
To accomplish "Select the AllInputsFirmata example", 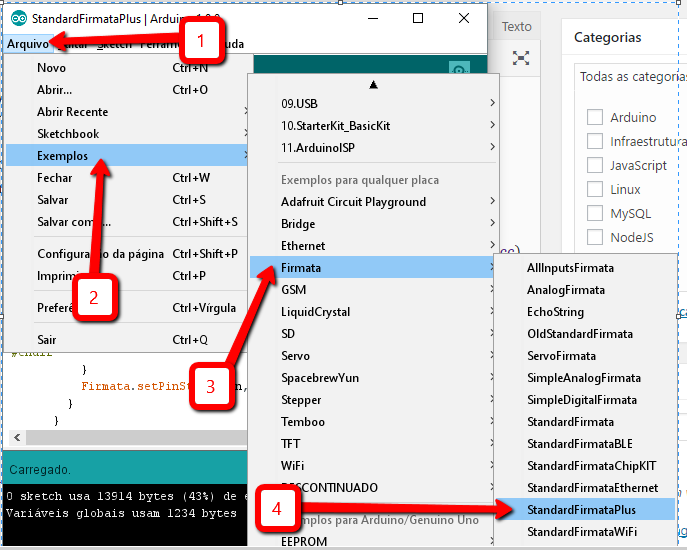I will tap(585, 268).
